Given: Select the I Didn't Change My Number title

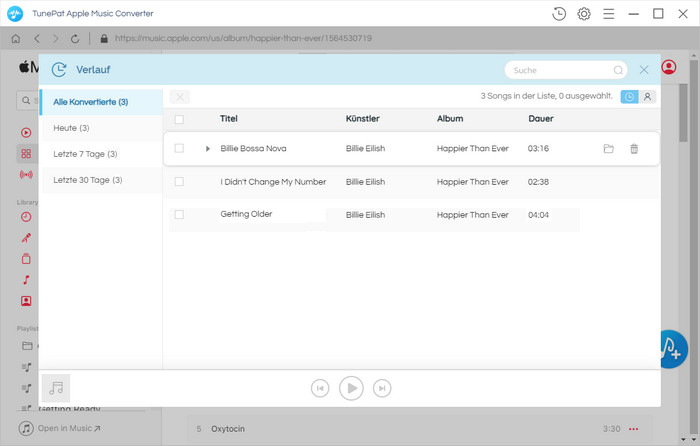Looking at the screenshot, I should click(273, 182).
